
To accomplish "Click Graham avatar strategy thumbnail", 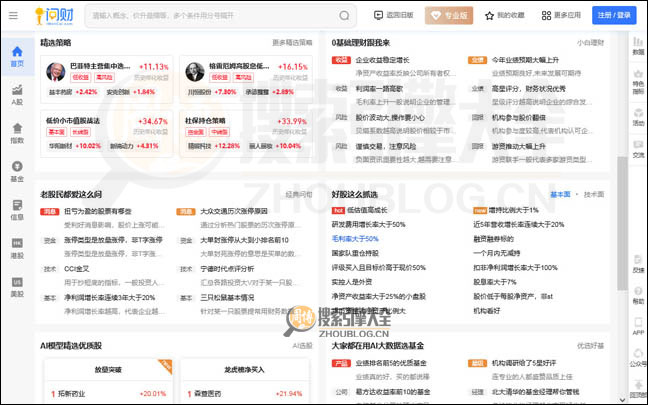I will pyautogui.click(x=195, y=72).
